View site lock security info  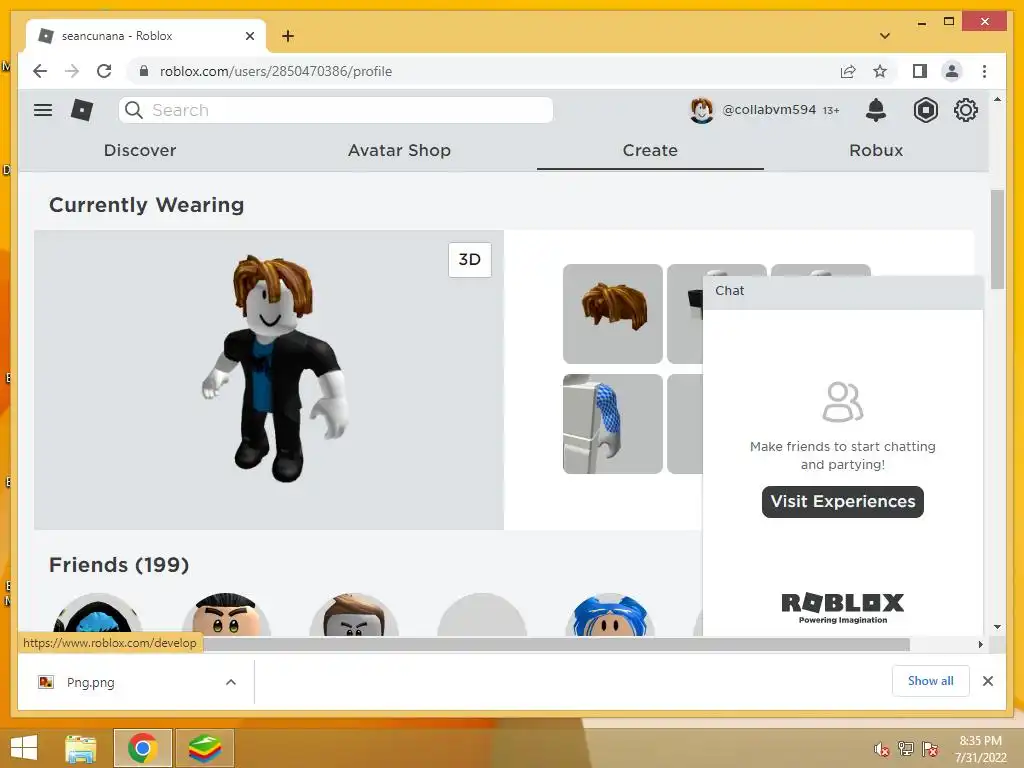(144, 71)
